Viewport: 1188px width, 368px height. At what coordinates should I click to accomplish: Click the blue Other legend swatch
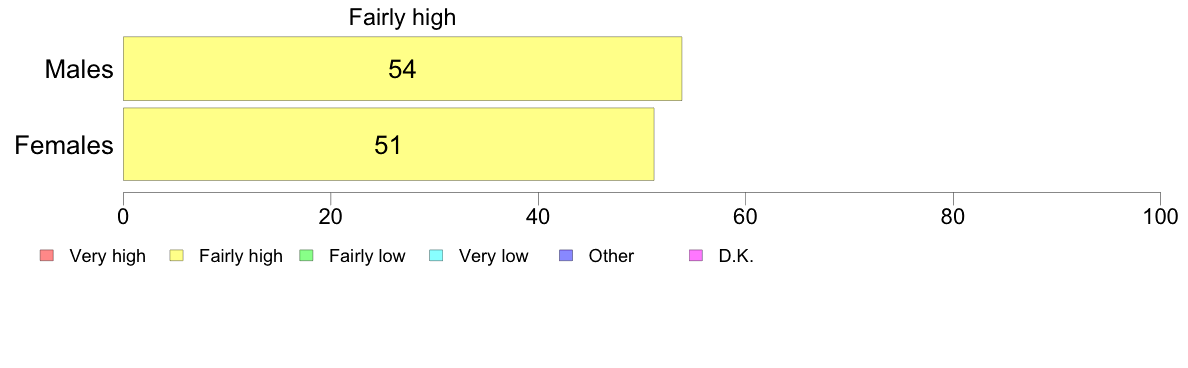tap(565, 256)
